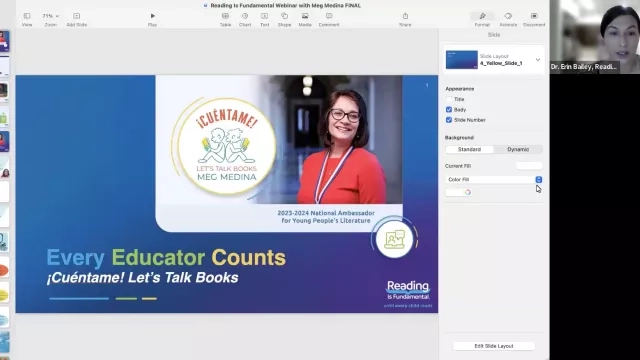Click the fill color well

coord(455,192)
